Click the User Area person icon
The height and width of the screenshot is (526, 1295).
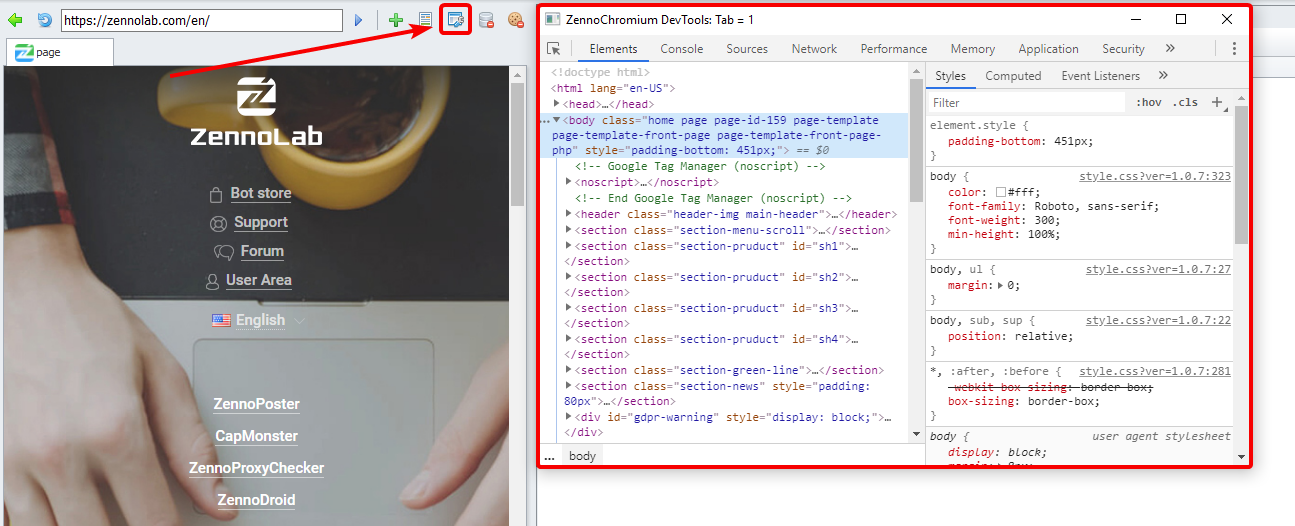point(212,281)
